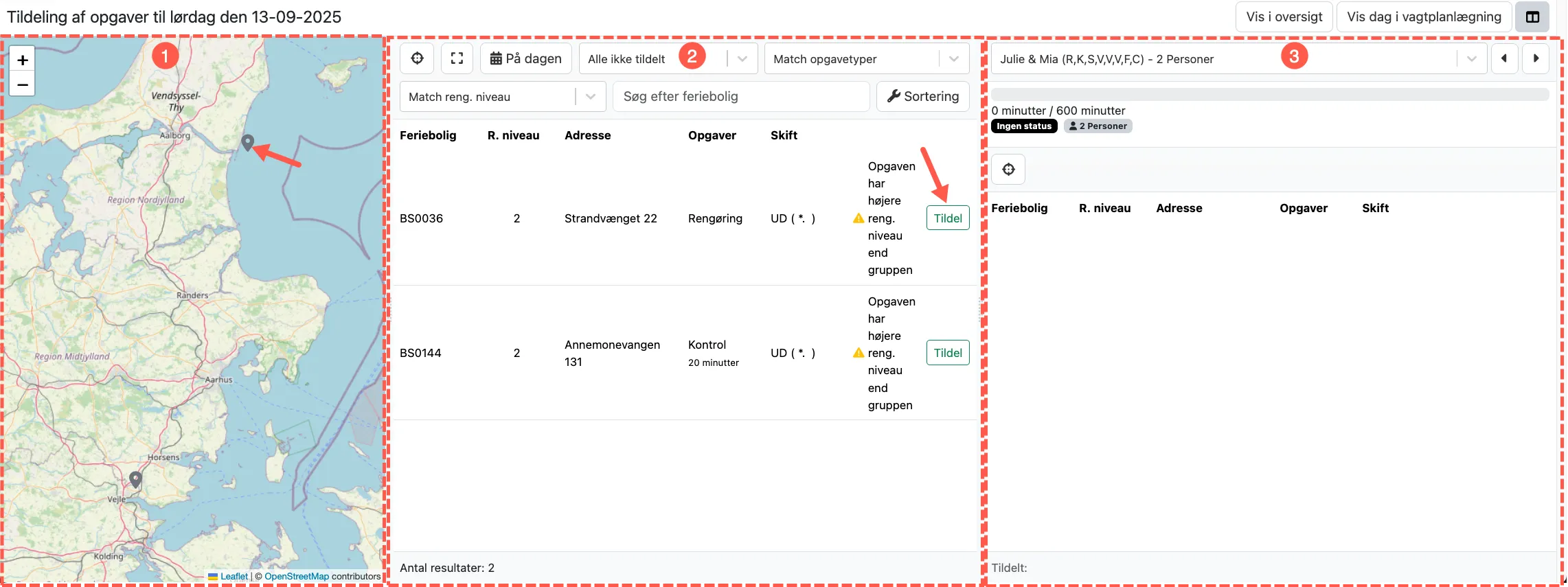Zoom in on the map

click(22, 60)
